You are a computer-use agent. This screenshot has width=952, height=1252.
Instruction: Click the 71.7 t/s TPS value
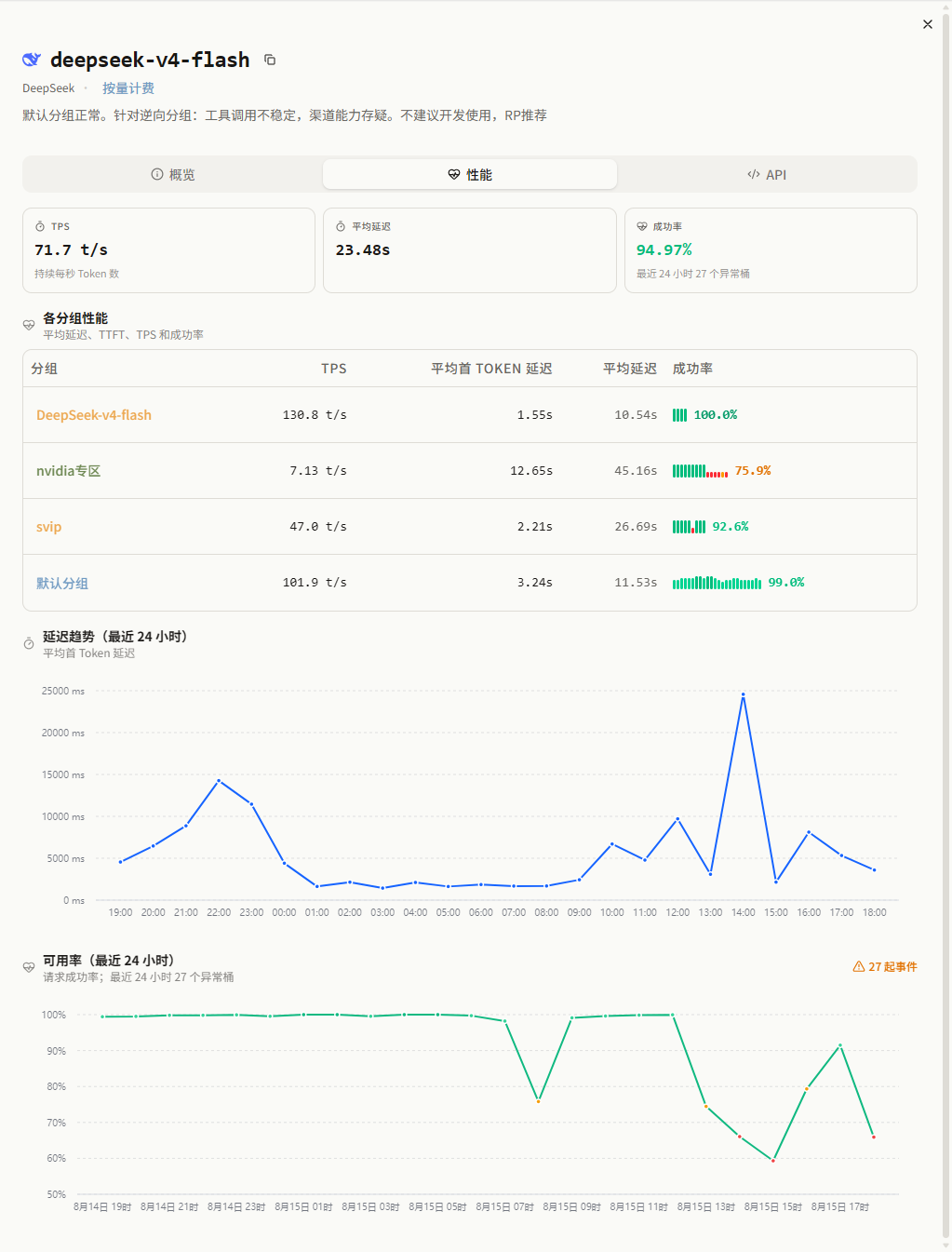coord(71,249)
